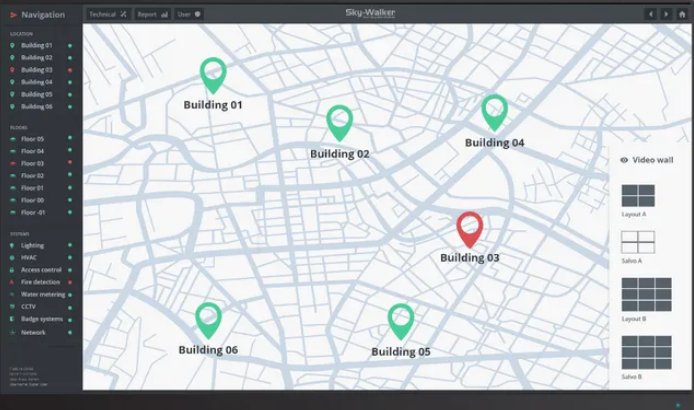Viewport: 694px width, 410px height.
Task: Click the Sky-Walker logo title
Action: click(x=370, y=13)
